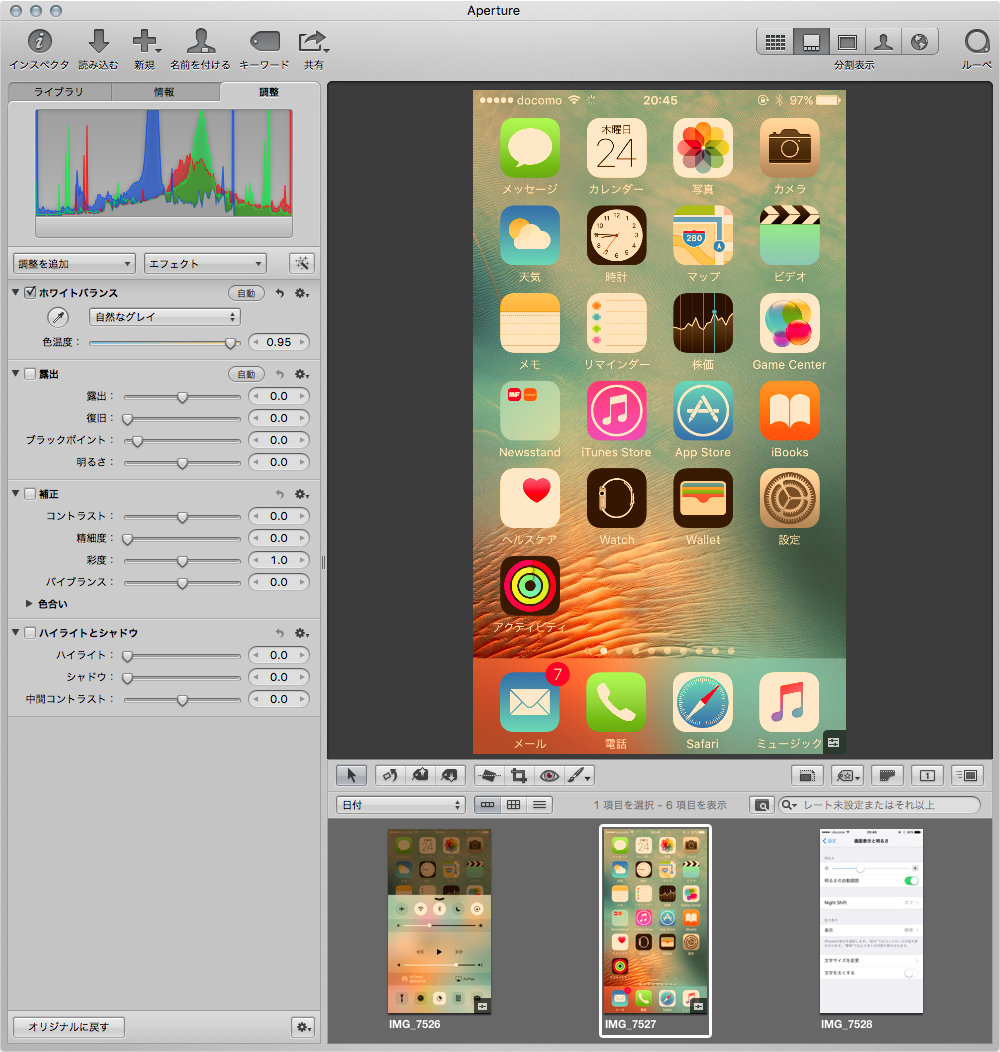This screenshot has height=1052, width=1000.
Task: Open the Faces view button
Action: click(x=883, y=42)
